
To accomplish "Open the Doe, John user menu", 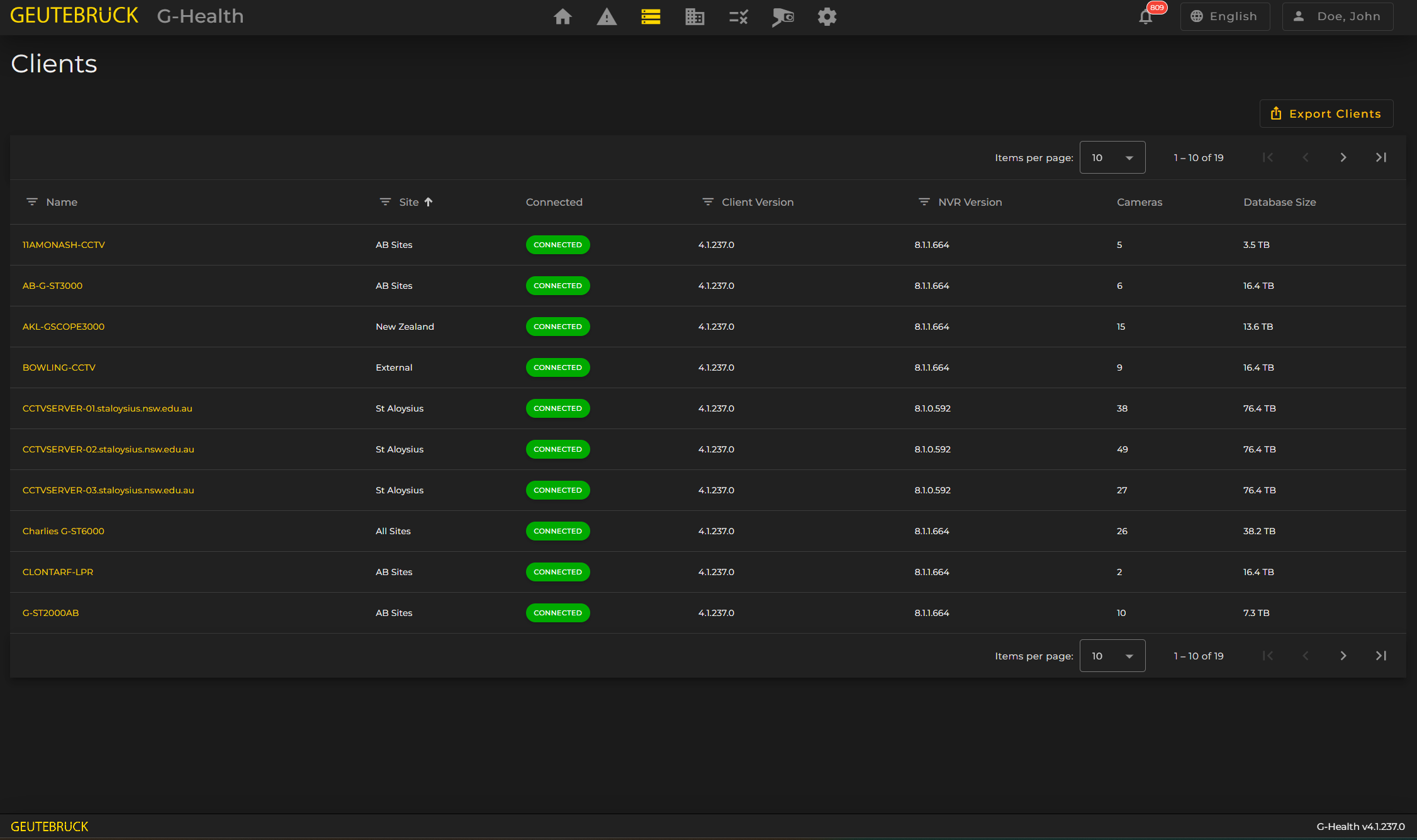I will click(1338, 17).
